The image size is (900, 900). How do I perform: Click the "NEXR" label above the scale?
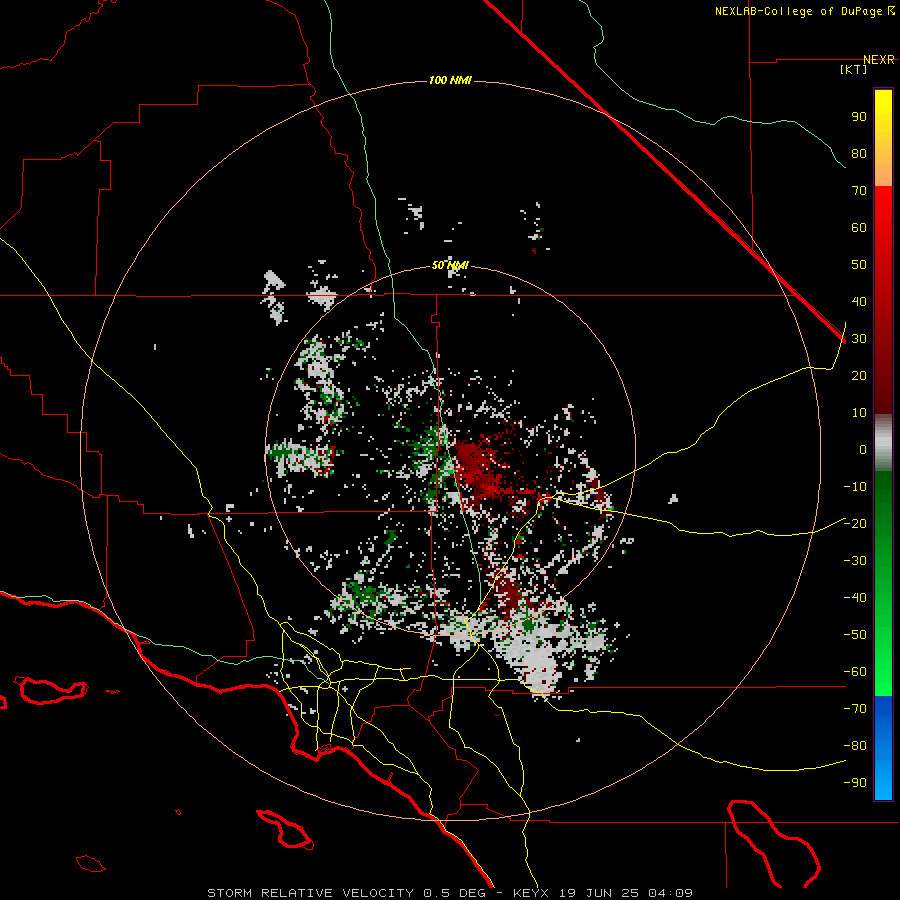(879, 60)
